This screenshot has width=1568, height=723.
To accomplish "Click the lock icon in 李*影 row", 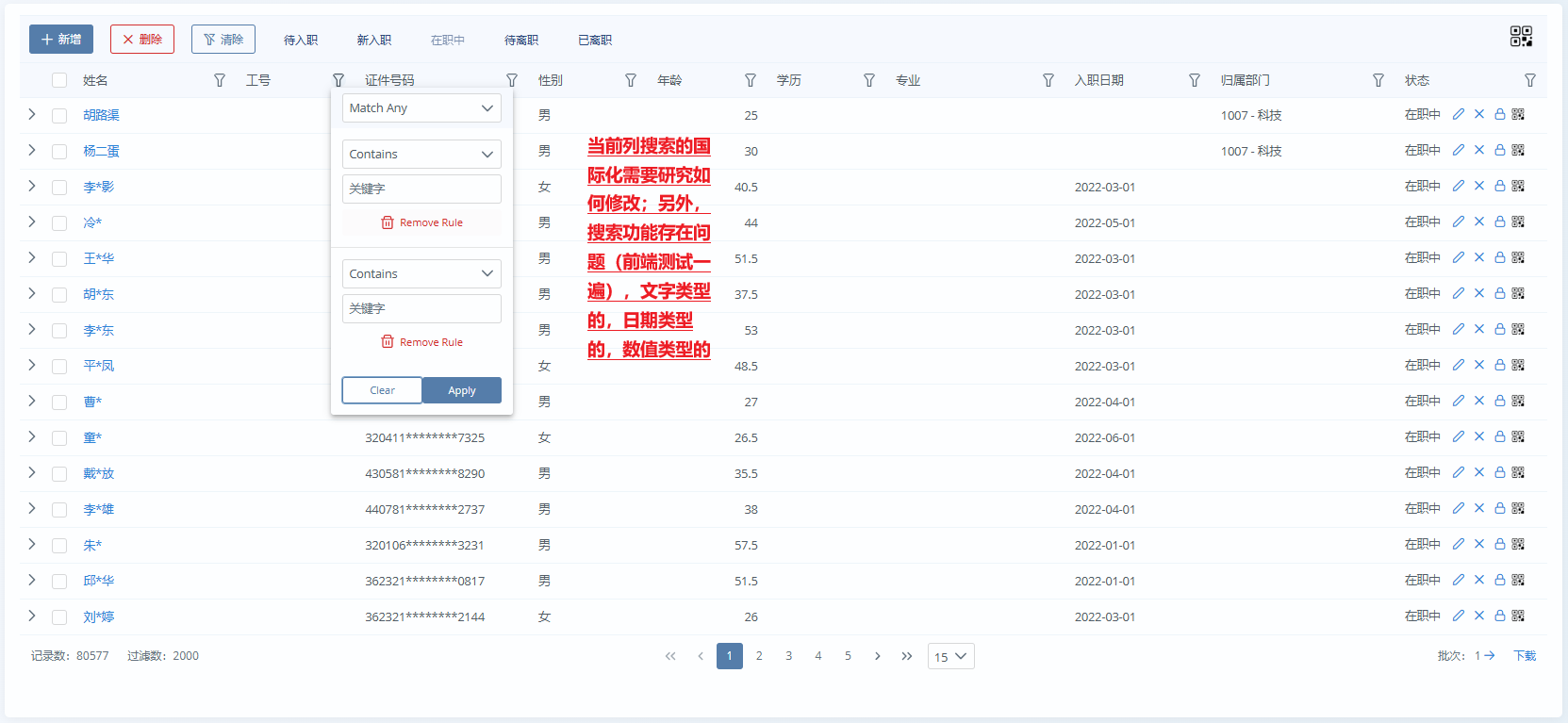I will (1499, 186).
